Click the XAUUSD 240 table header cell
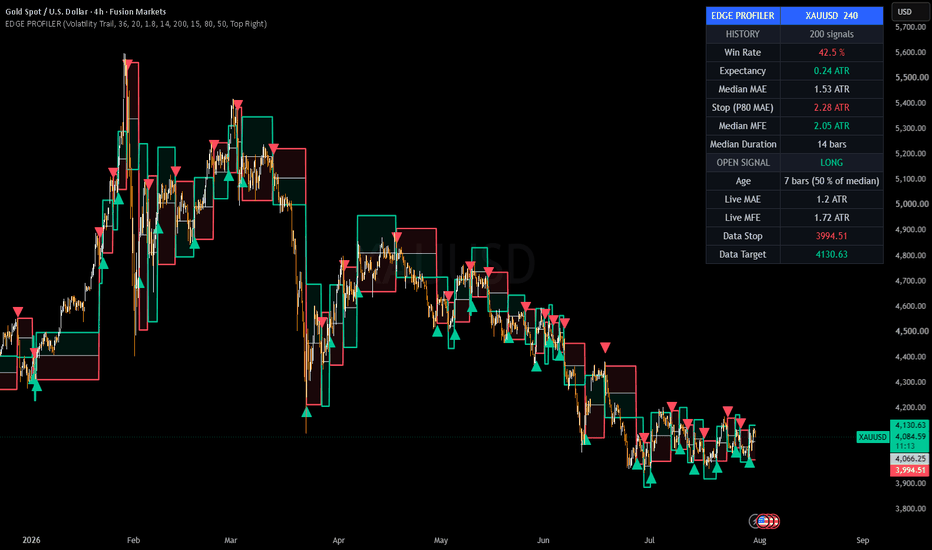The image size is (932, 550). click(832, 15)
